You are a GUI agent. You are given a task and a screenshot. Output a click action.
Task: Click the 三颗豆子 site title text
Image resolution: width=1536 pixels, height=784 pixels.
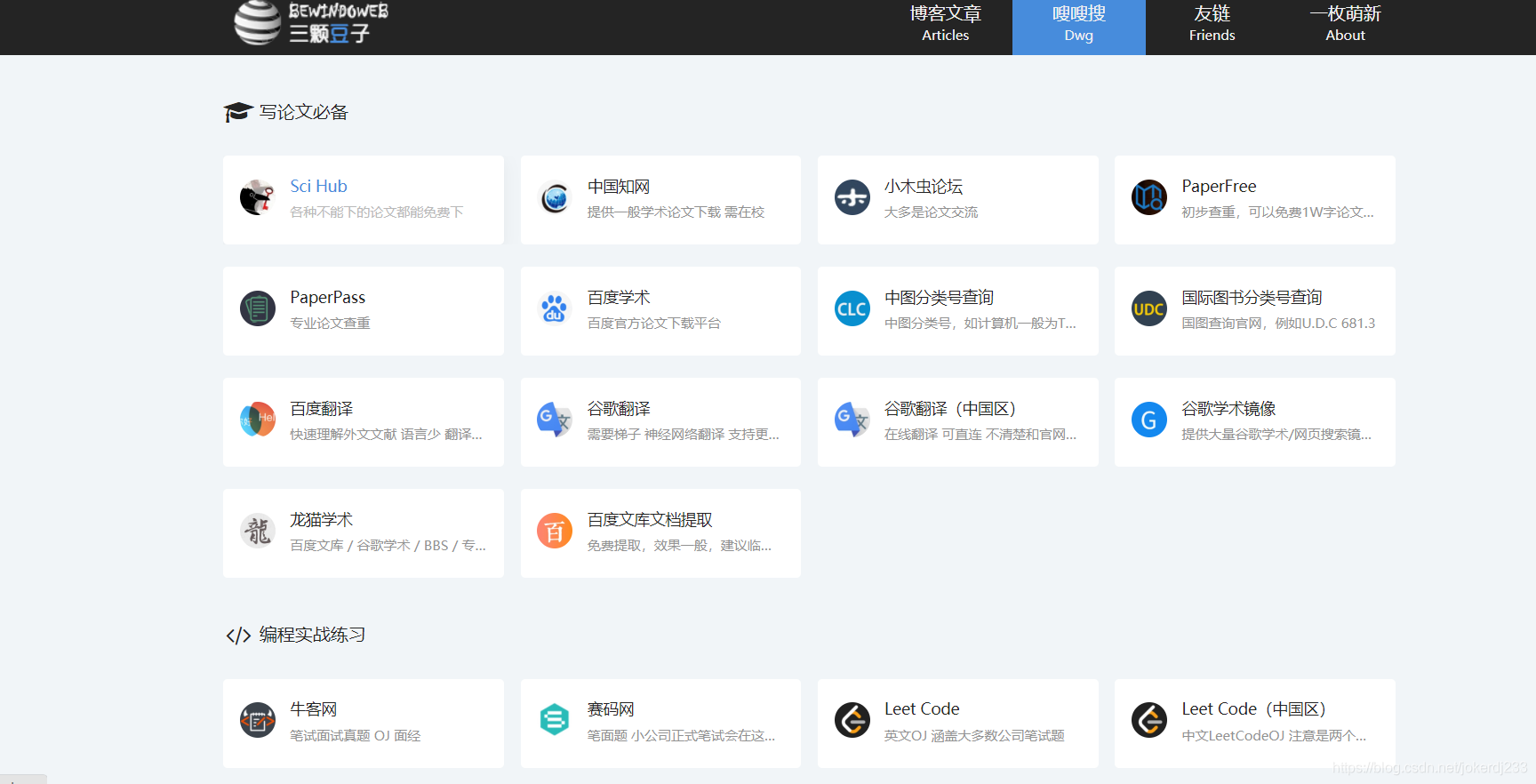click(x=329, y=34)
